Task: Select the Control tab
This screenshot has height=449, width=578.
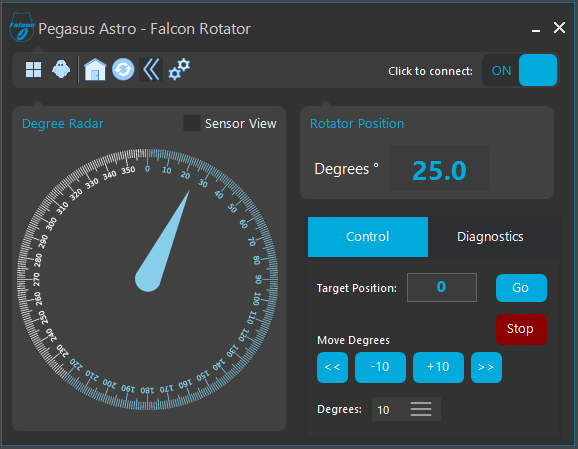Action: tap(368, 237)
